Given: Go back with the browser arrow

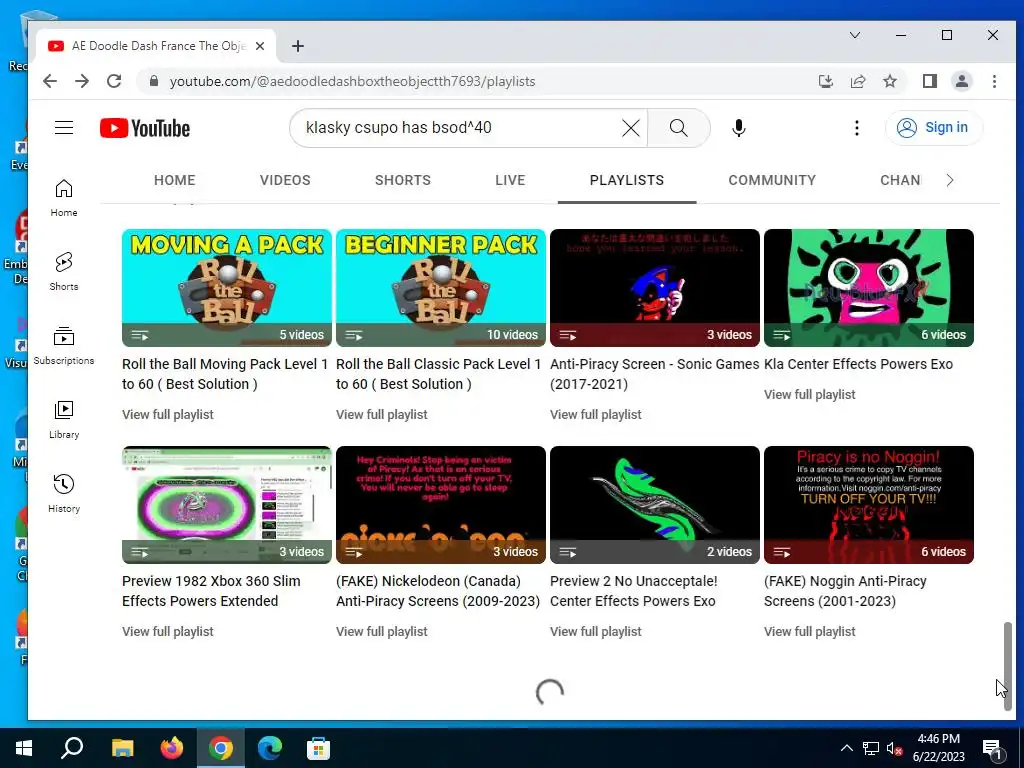Looking at the screenshot, I should coord(50,81).
